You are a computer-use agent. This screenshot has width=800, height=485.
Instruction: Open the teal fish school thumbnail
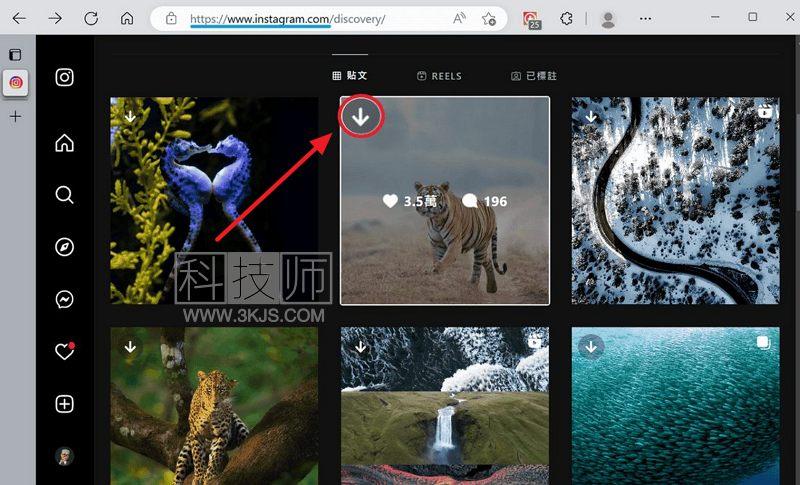coord(676,406)
